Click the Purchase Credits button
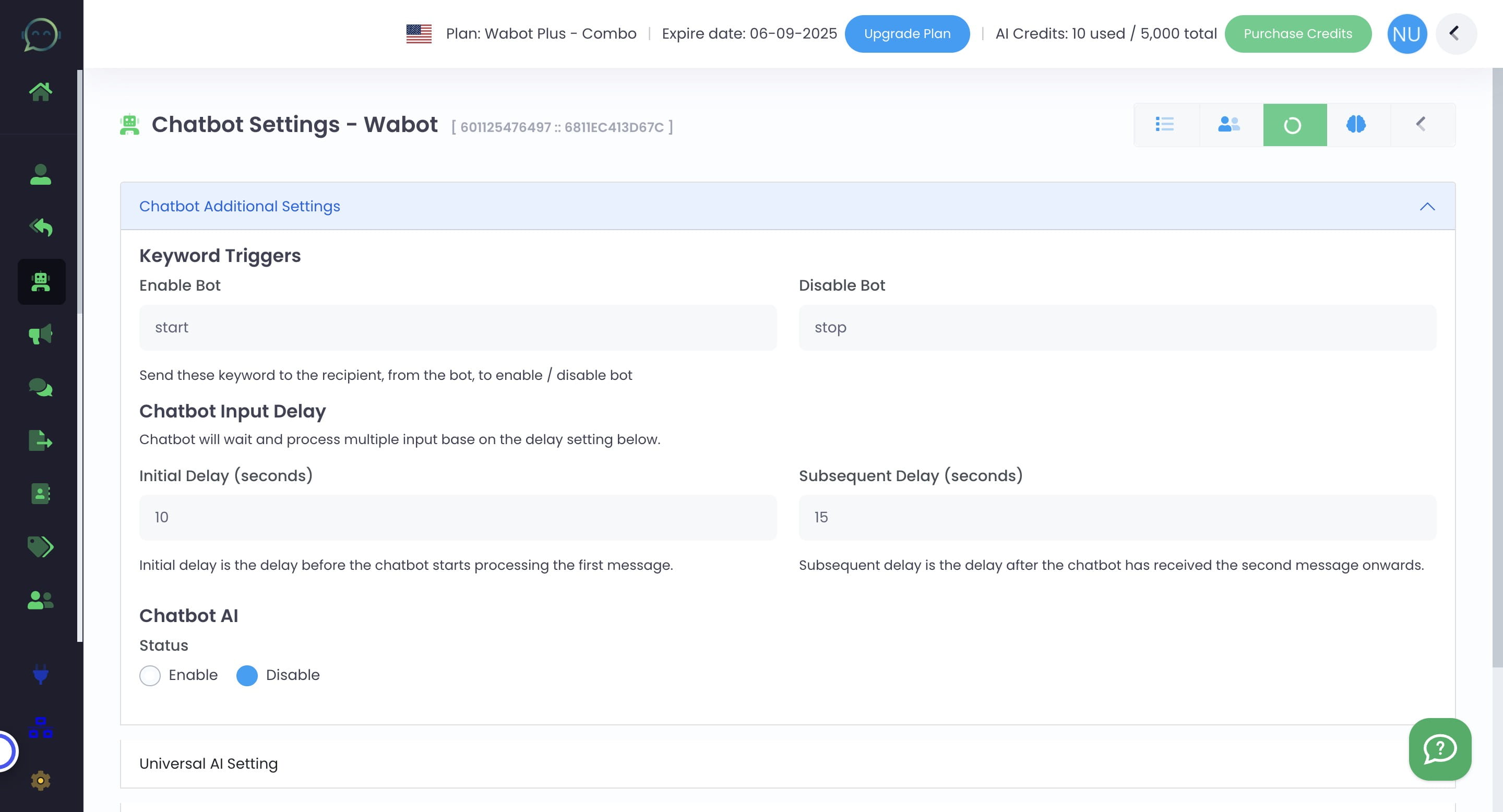Viewport: 1503px width, 812px height. click(x=1298, y=33)
